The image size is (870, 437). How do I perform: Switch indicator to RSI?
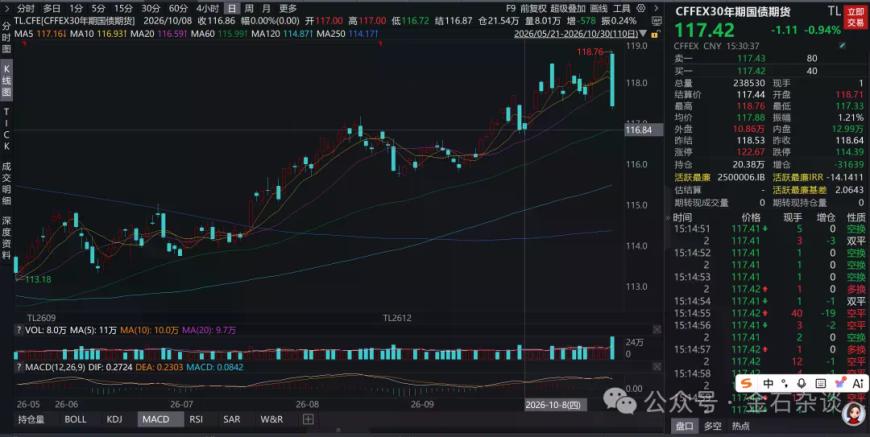click(196, 419)
